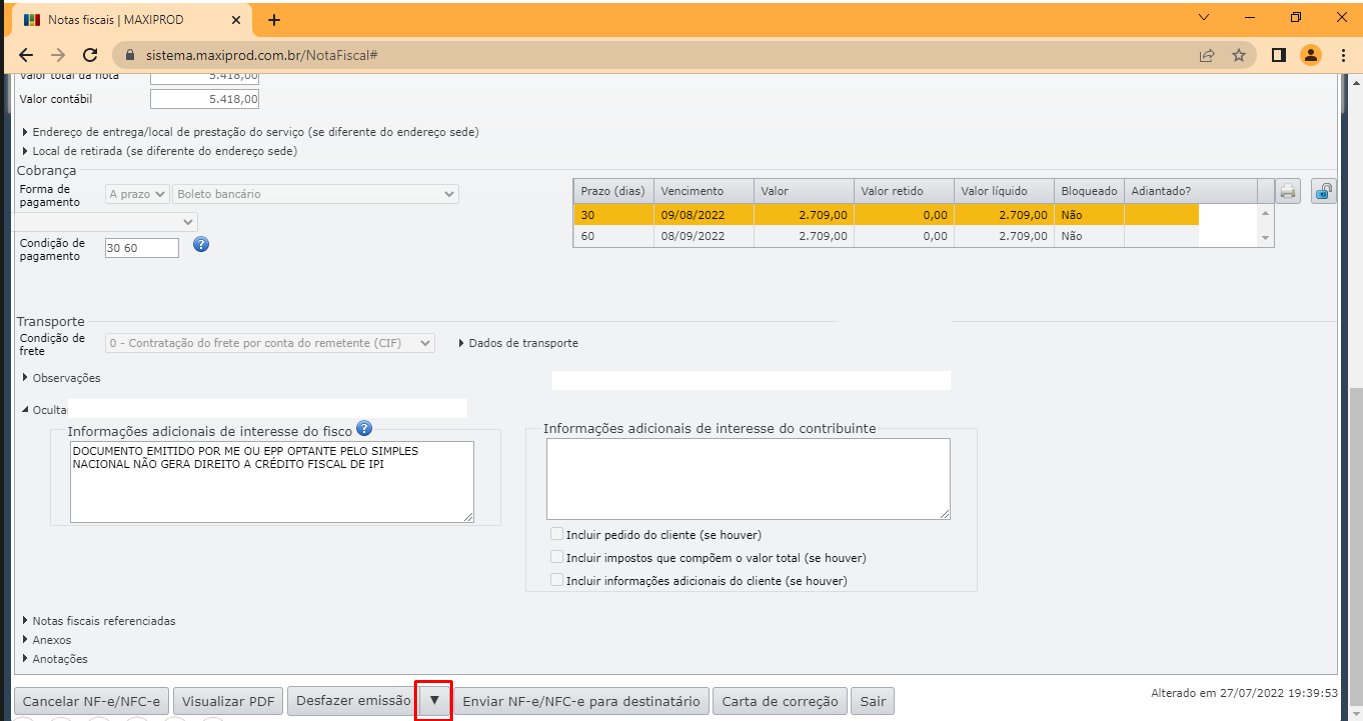Go back to the previous browser page

(x=26, y=55)
